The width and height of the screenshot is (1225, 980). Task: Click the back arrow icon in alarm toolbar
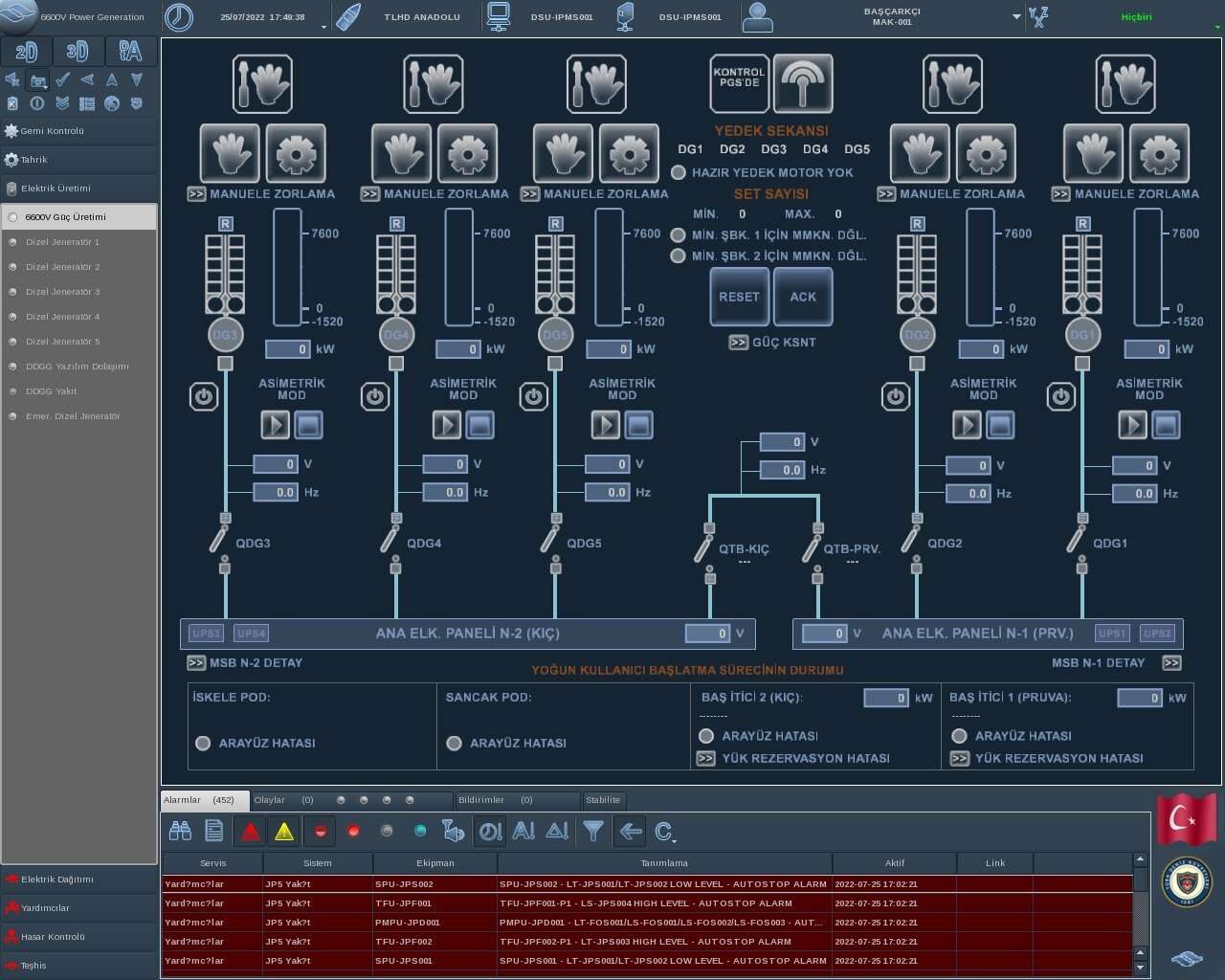[x=630, y=831]
